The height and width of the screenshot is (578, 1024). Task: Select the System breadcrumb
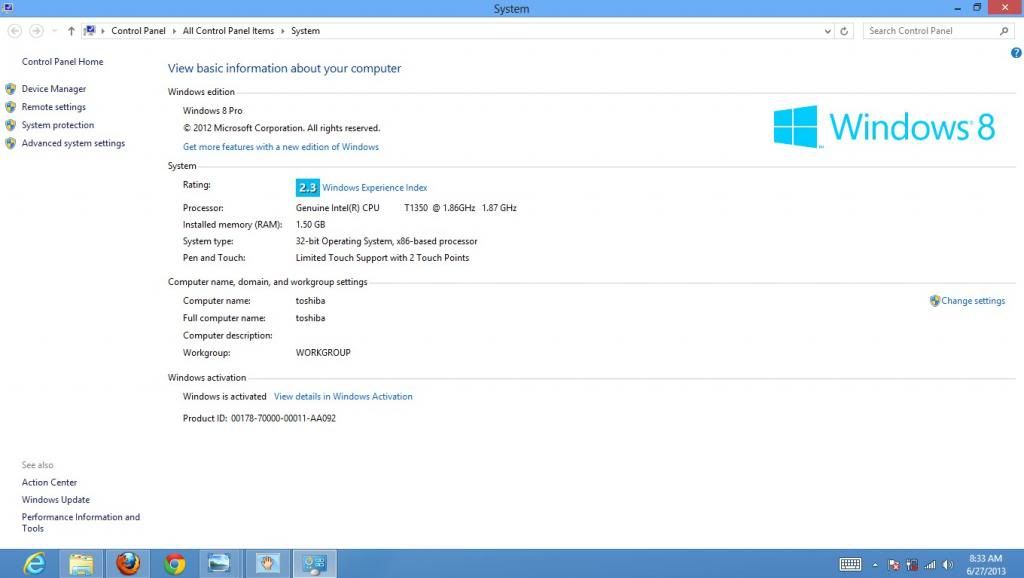306,31
